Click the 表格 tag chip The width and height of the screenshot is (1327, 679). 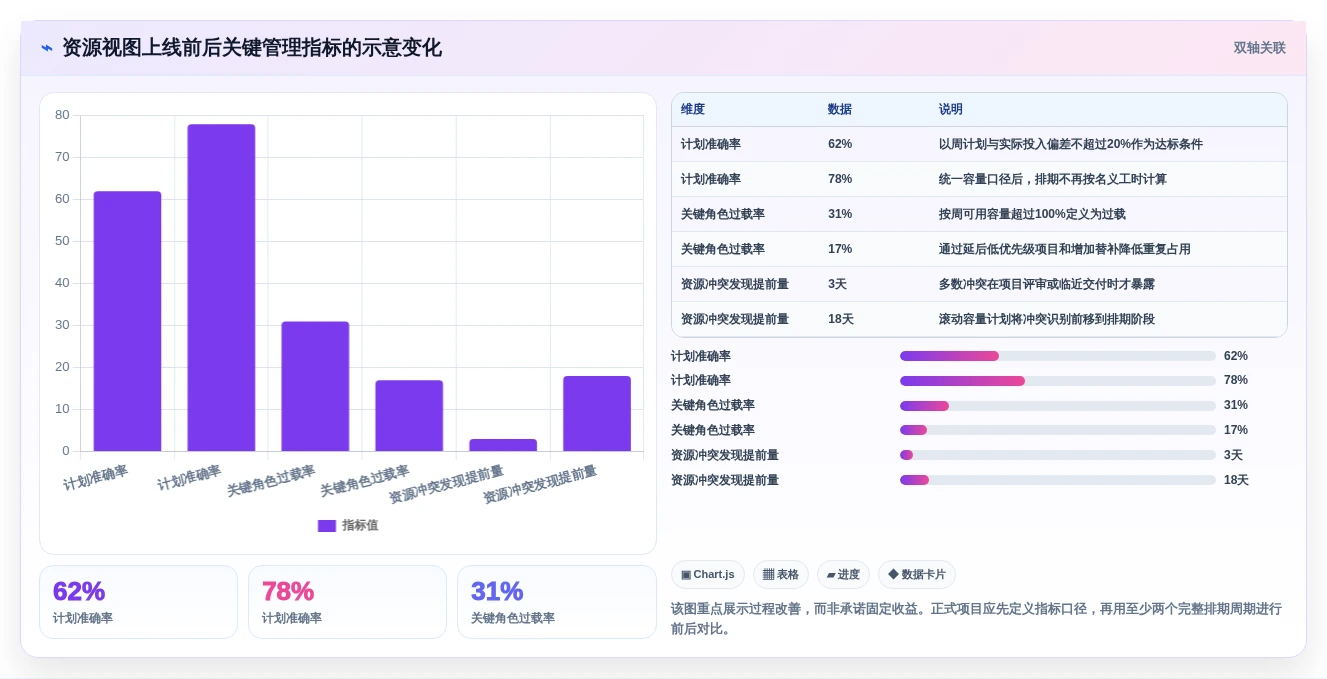[x=781, y=574]
